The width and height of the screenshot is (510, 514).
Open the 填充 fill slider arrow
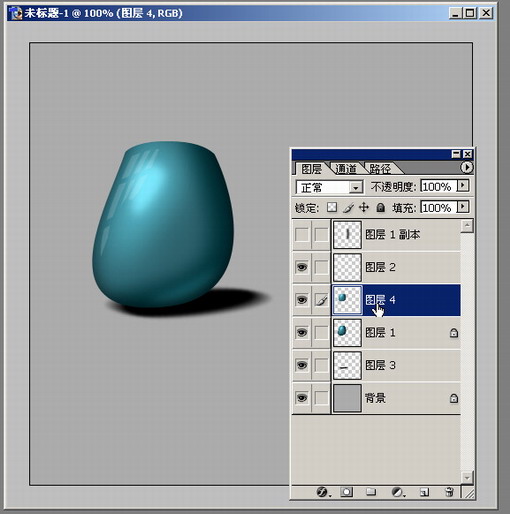(463, 207)
